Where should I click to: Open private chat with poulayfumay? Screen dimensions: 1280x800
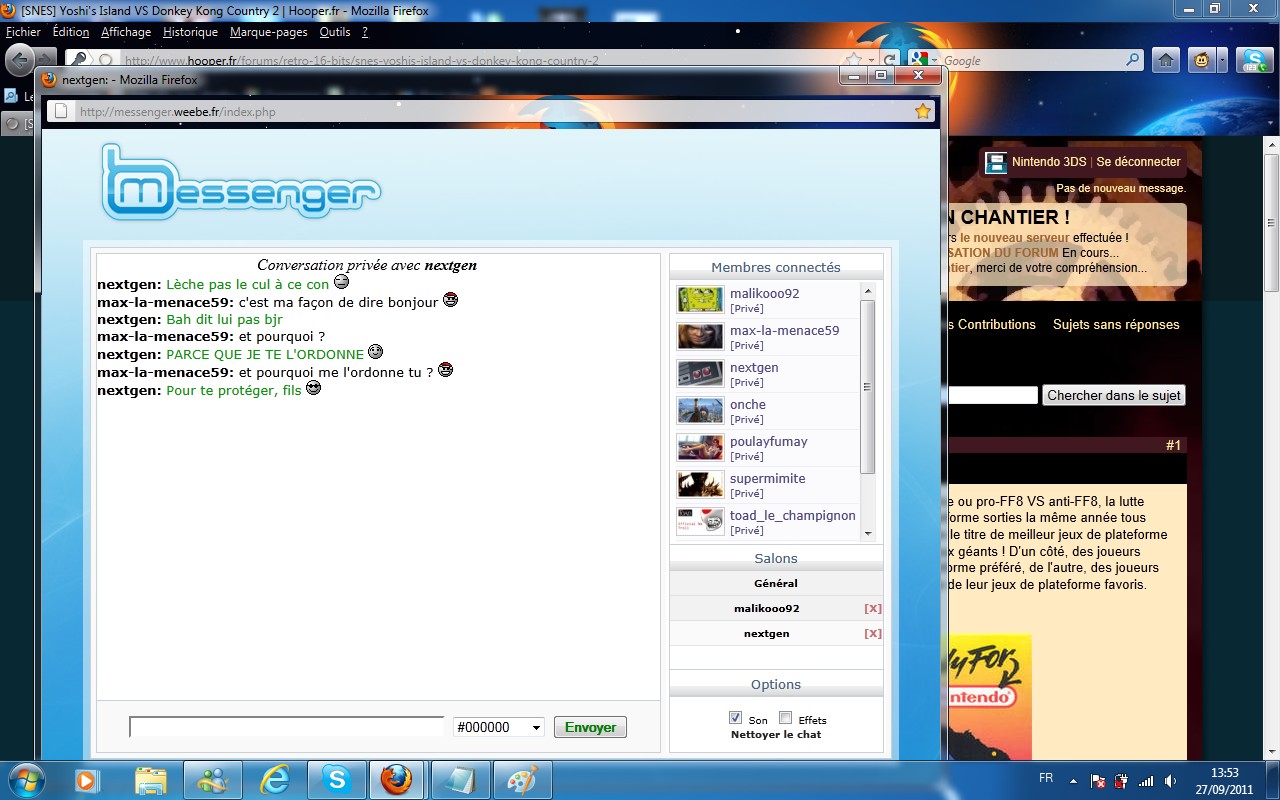[747, 456]
